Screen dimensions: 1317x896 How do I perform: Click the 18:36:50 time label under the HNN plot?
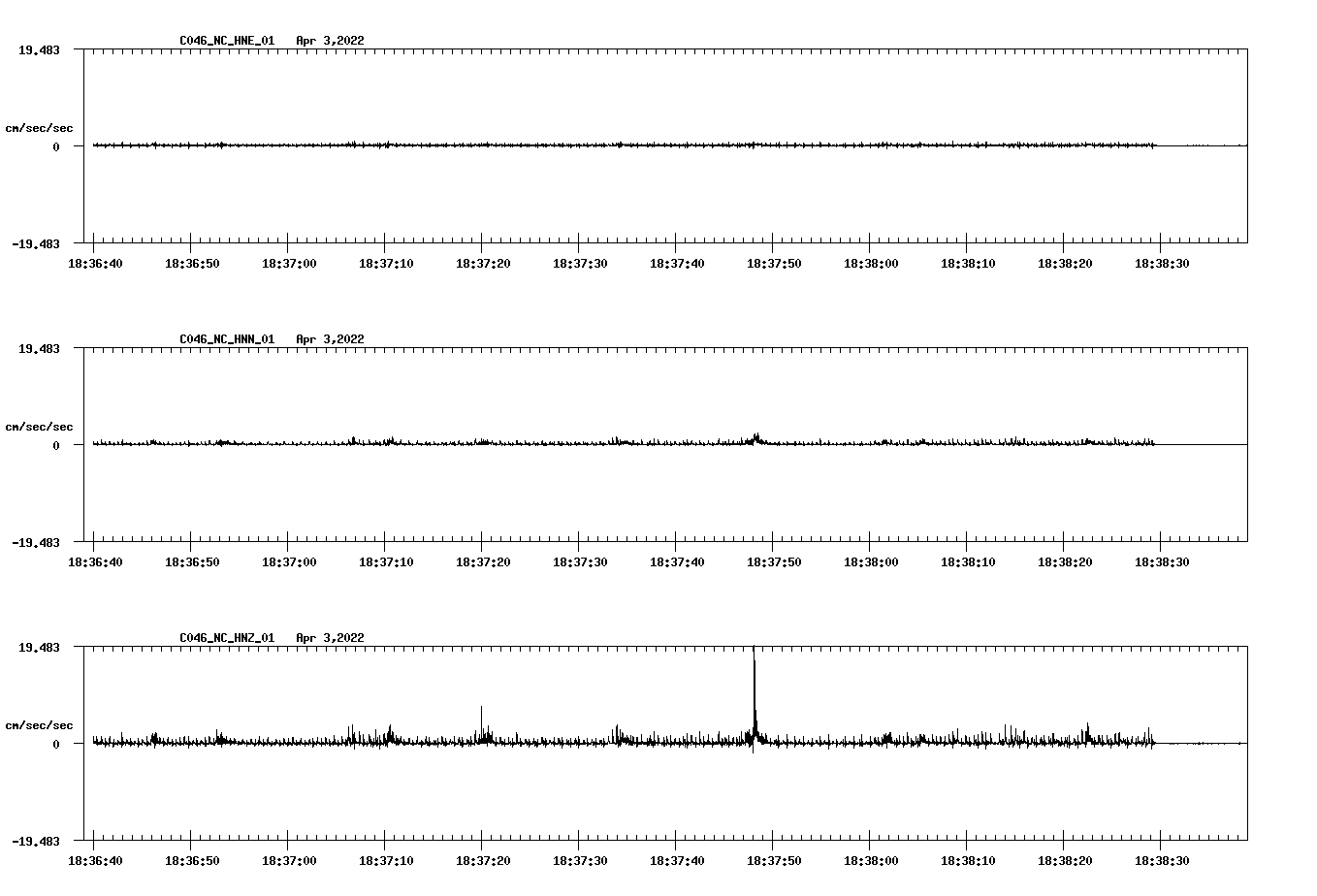pos(192,562)
